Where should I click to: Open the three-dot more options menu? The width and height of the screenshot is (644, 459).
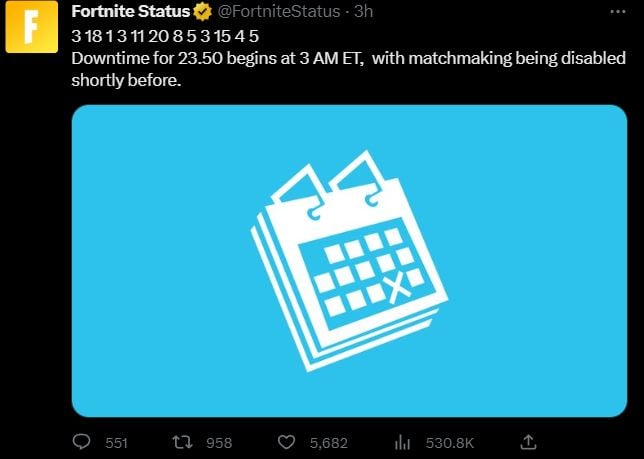coord(618,11)
